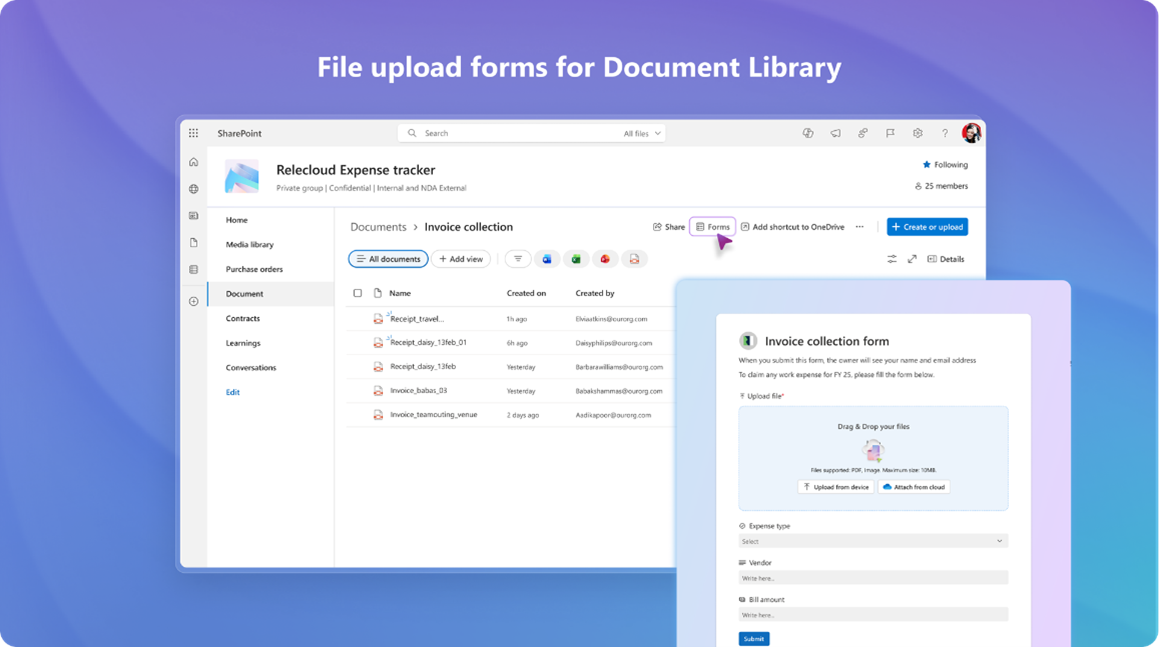Viewport: 1159px width, 647px height.
Task: Open the Invoice_teamouting_venue file
Action: 433,415
